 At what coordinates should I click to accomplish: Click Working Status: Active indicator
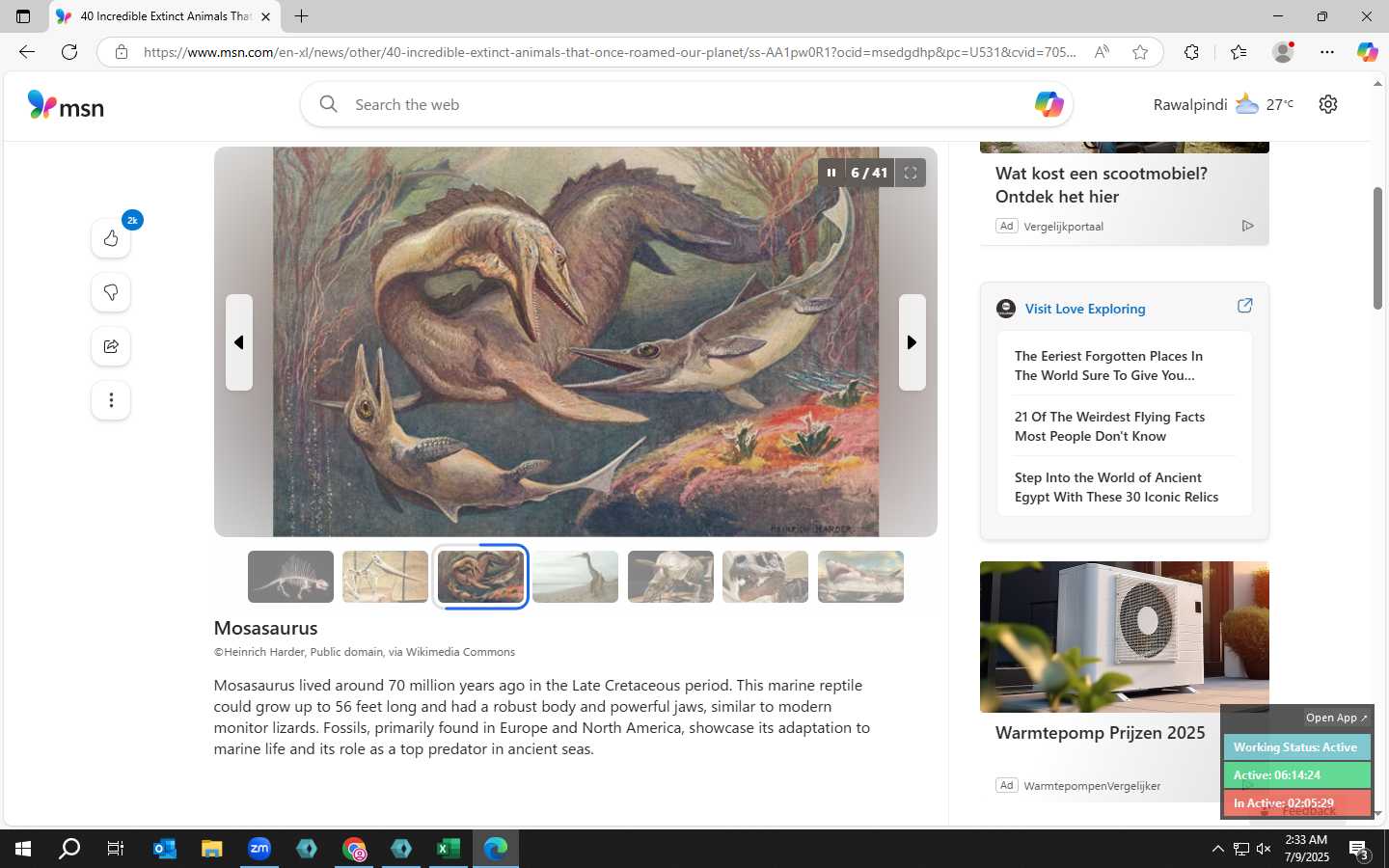pyautogui.click(x=1295, y=747)
